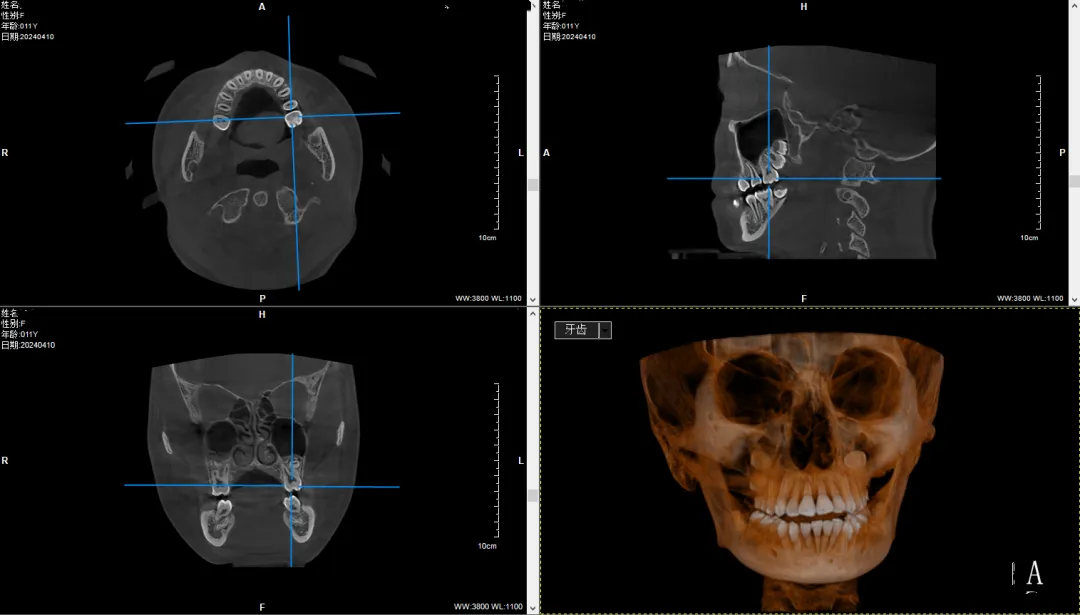Click the 10cm scale ruler in axial view

pos(497,153)
